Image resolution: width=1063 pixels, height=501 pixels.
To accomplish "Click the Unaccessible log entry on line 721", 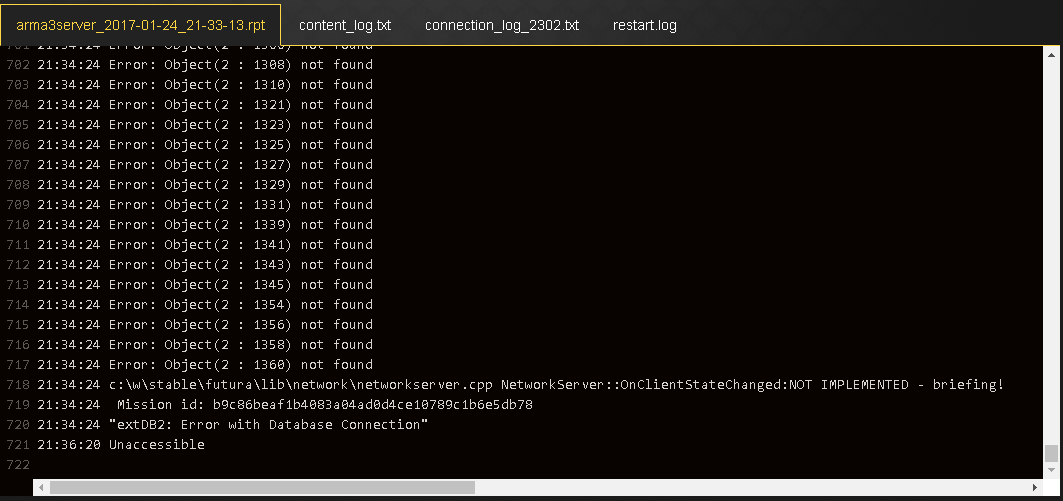I will coord(121,445).
